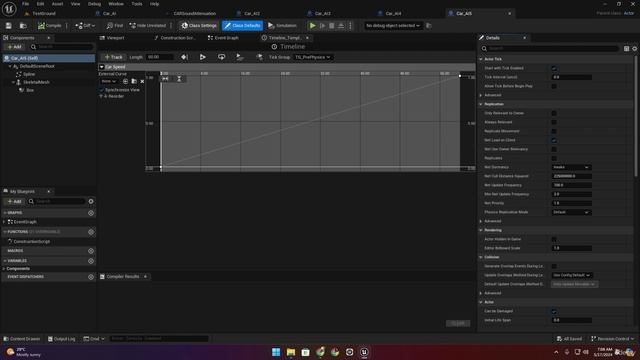Image resolution: width=640 pixels, height=360 pixels.
Task: Compile the blueprint
Action: pyautogui.click(x=49, y=26)
